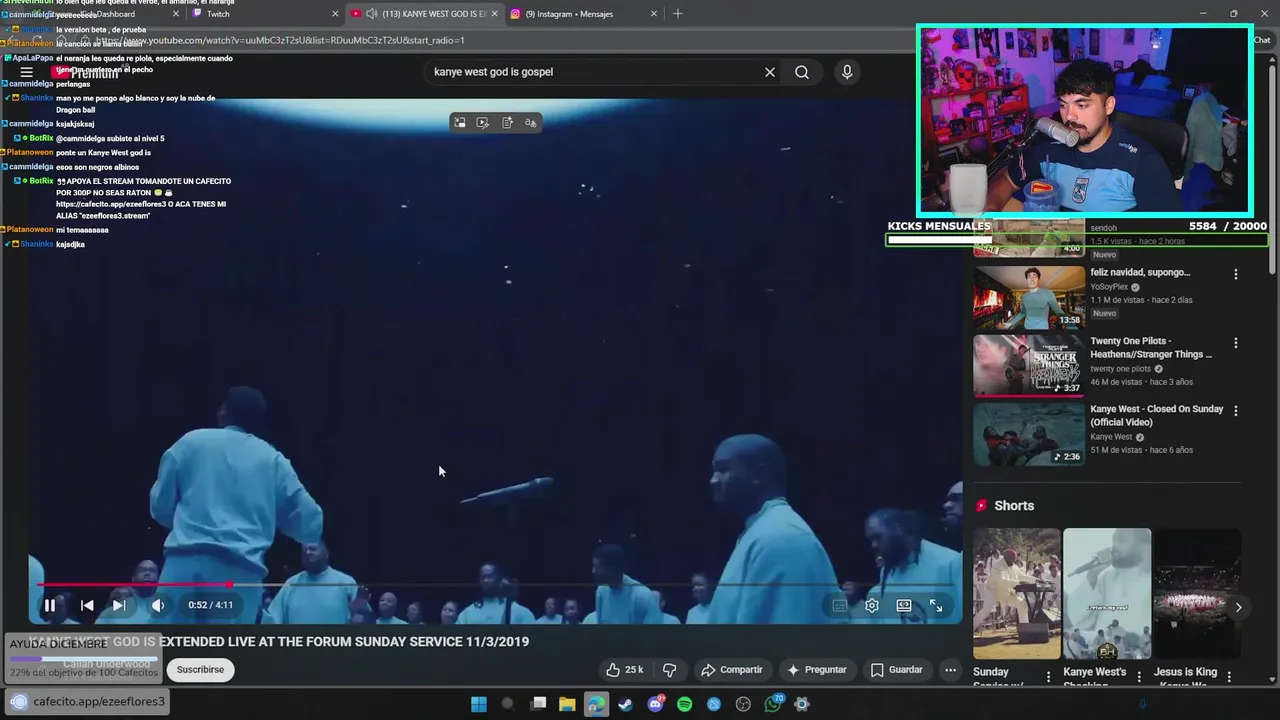Click the translate icon in floating video toolbar
This screenshot has width=1280, height=720.
tap(531, 123)
